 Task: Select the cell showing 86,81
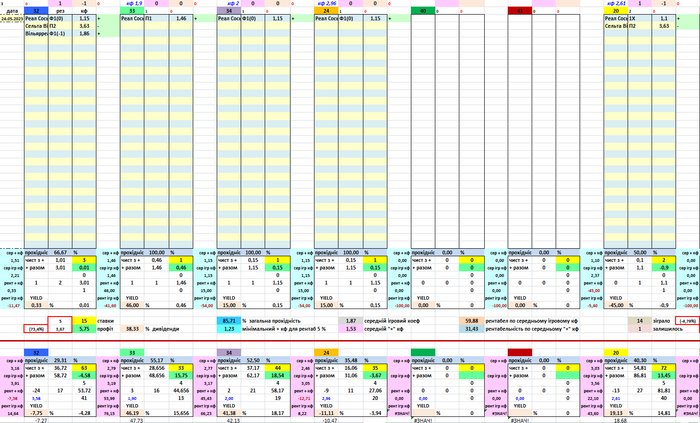(x=639, y=376)
